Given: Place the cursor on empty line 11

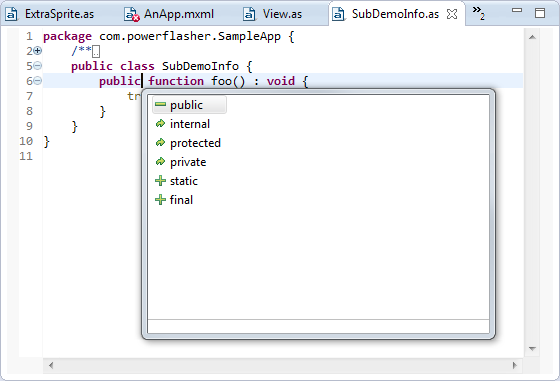Looking at the screenshot, I should point(91,156).
